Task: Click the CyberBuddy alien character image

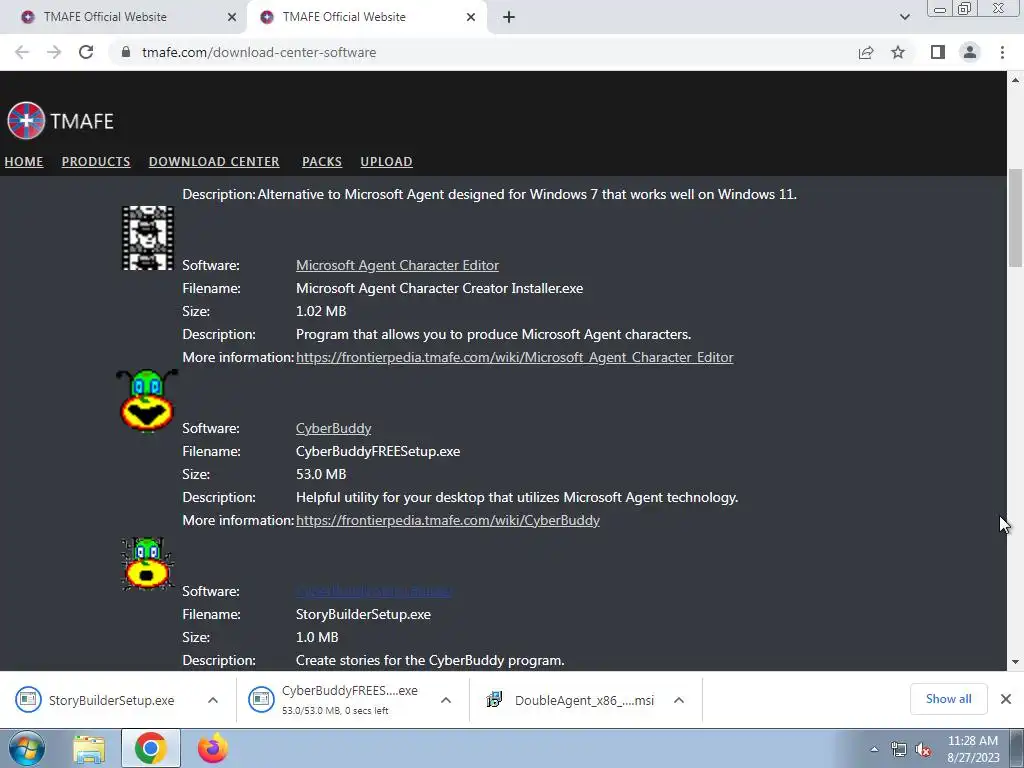Action: 147,400
